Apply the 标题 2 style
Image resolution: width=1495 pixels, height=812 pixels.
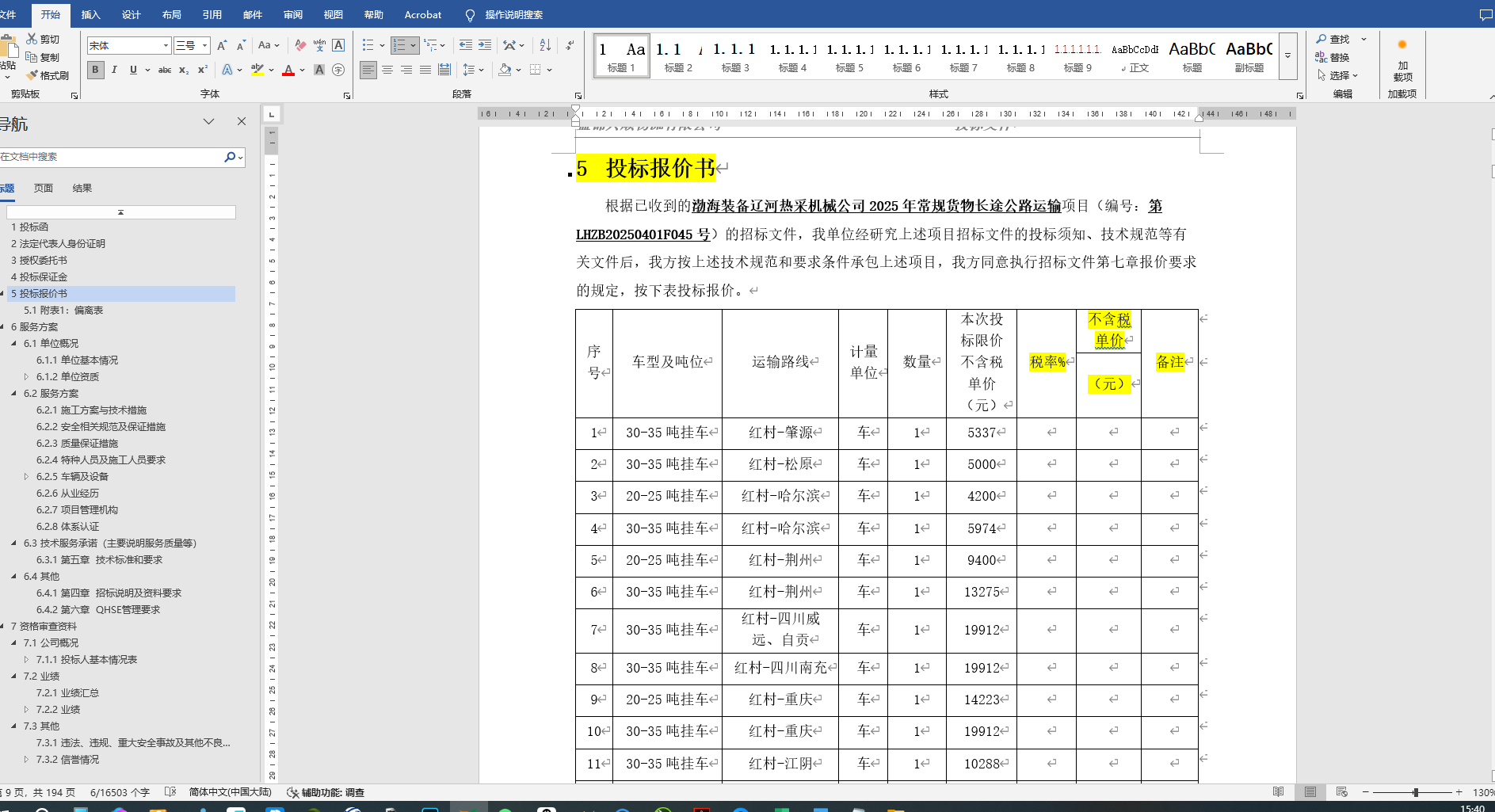pyautogui.click(x=678, y=56)
